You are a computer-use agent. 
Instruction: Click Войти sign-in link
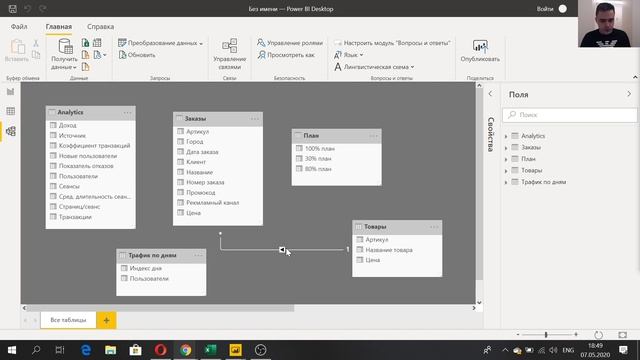pos(545,9)
